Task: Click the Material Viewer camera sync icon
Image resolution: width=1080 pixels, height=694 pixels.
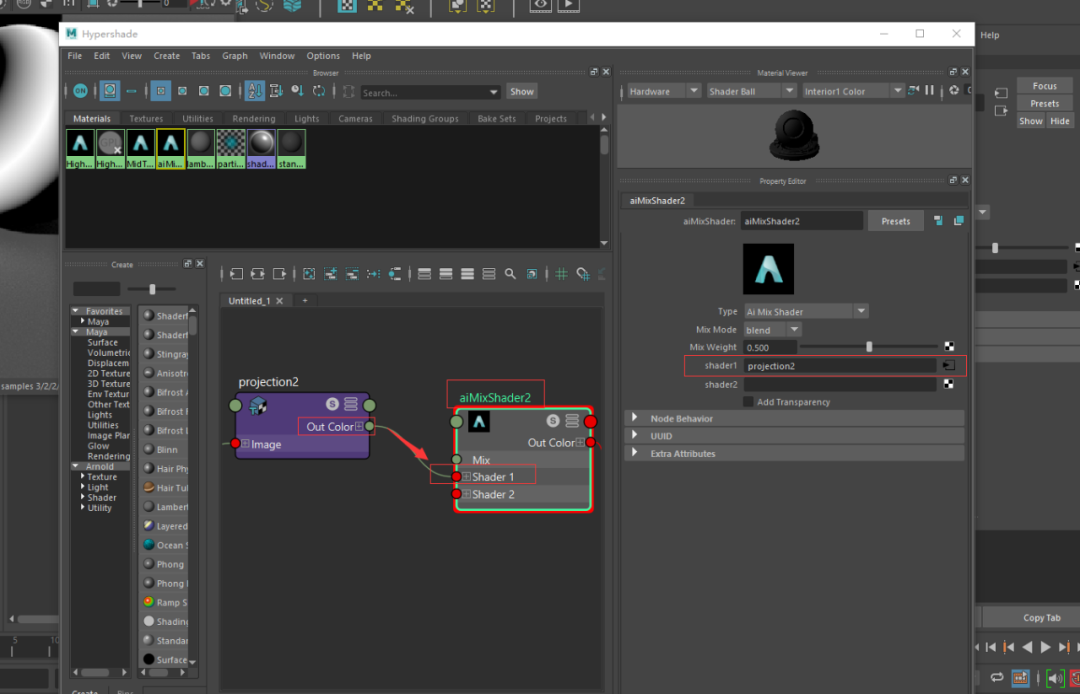Action: tap(913, 90)
